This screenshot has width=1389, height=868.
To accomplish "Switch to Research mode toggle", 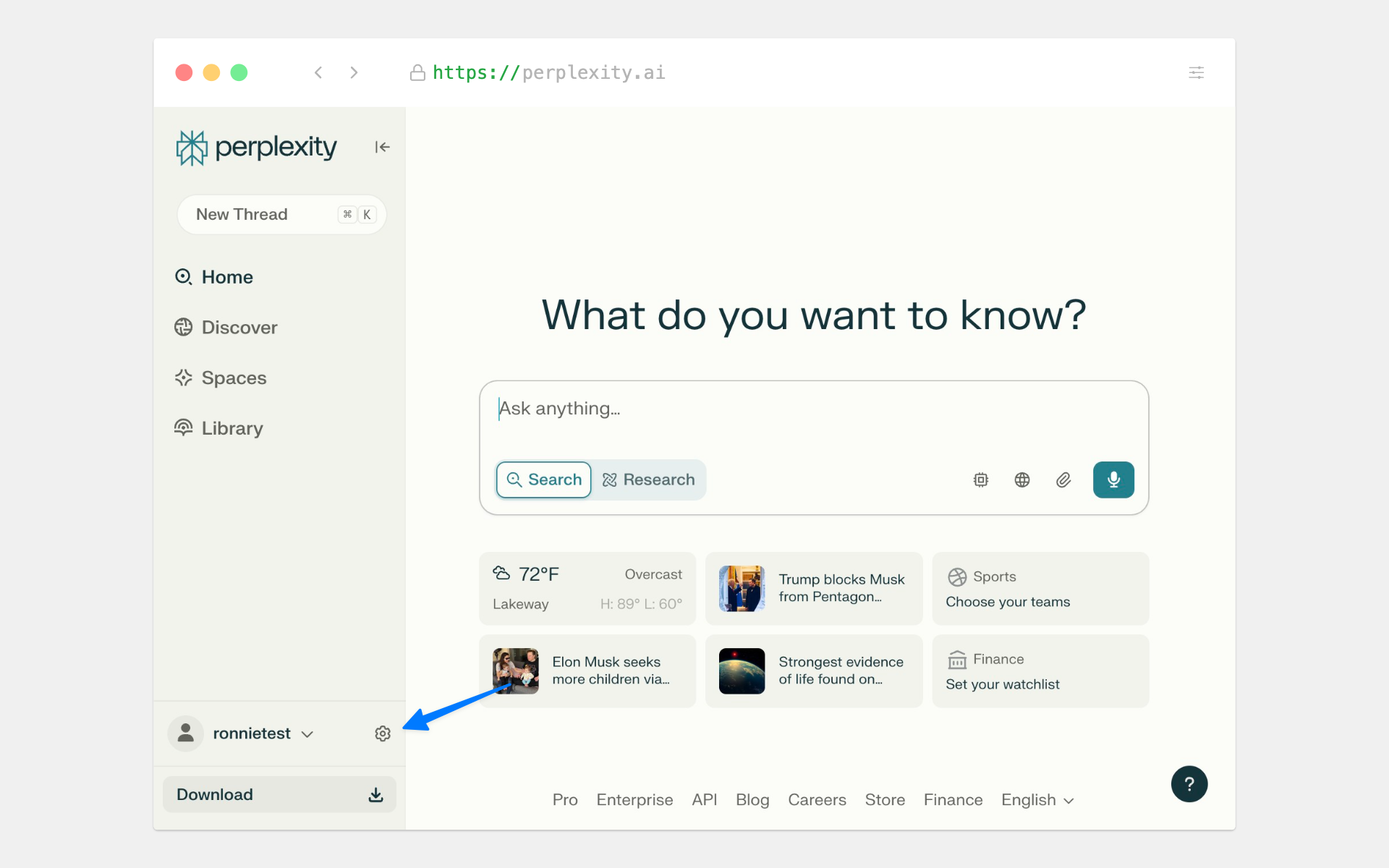I will [649, 480].
